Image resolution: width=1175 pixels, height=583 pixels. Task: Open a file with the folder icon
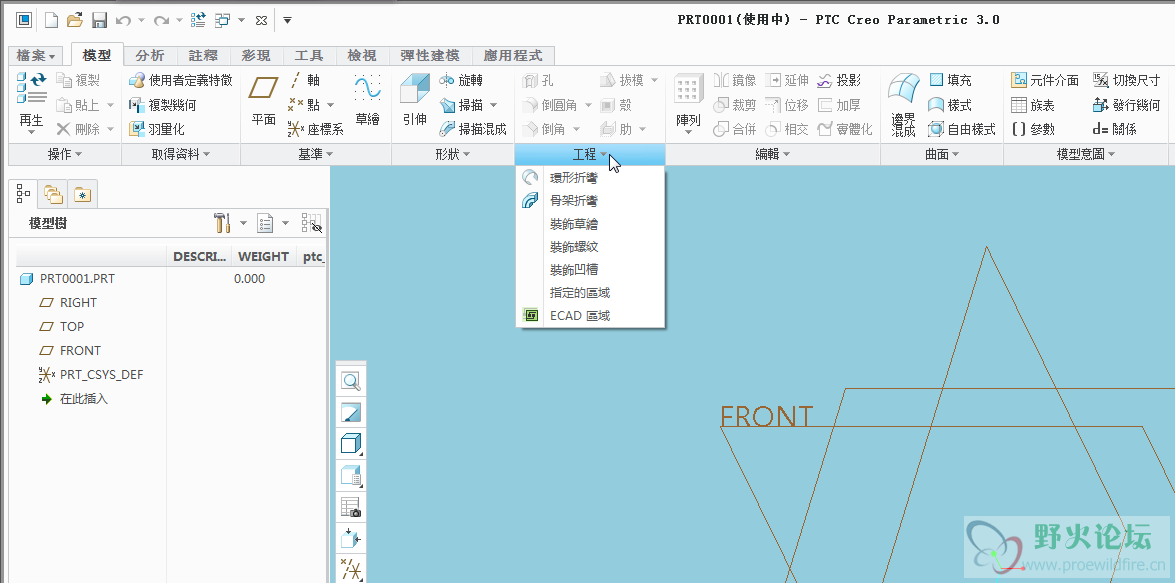point(75,20)
